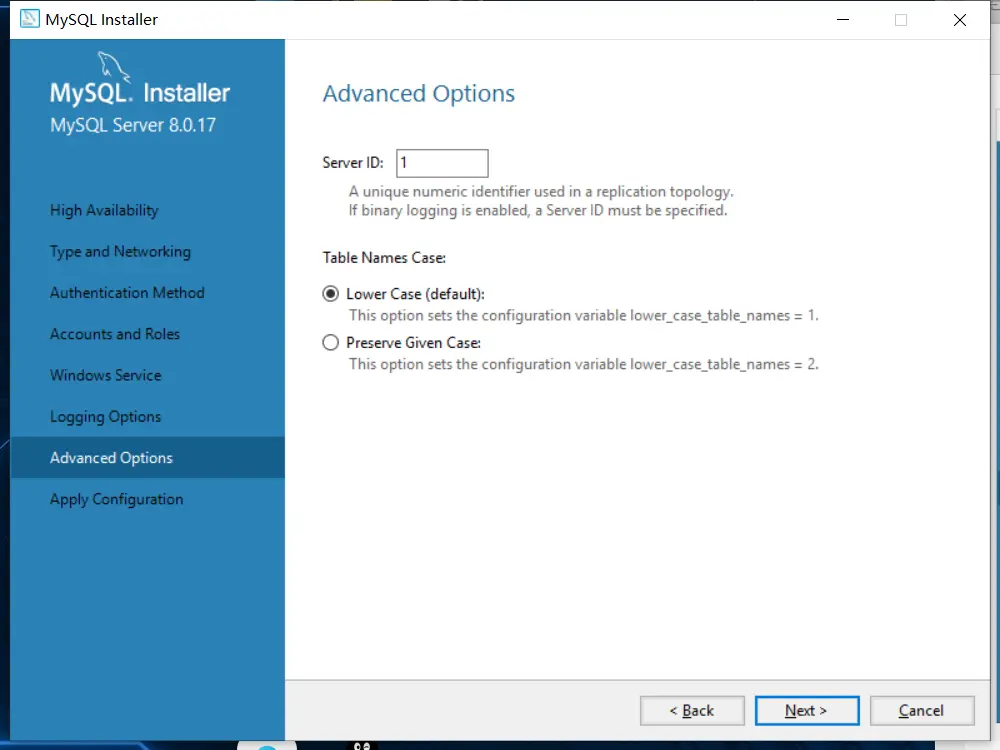Viewport: 1000px width, 750px height.
Task: Open Apply Configuration step
Action: point(116,499)
